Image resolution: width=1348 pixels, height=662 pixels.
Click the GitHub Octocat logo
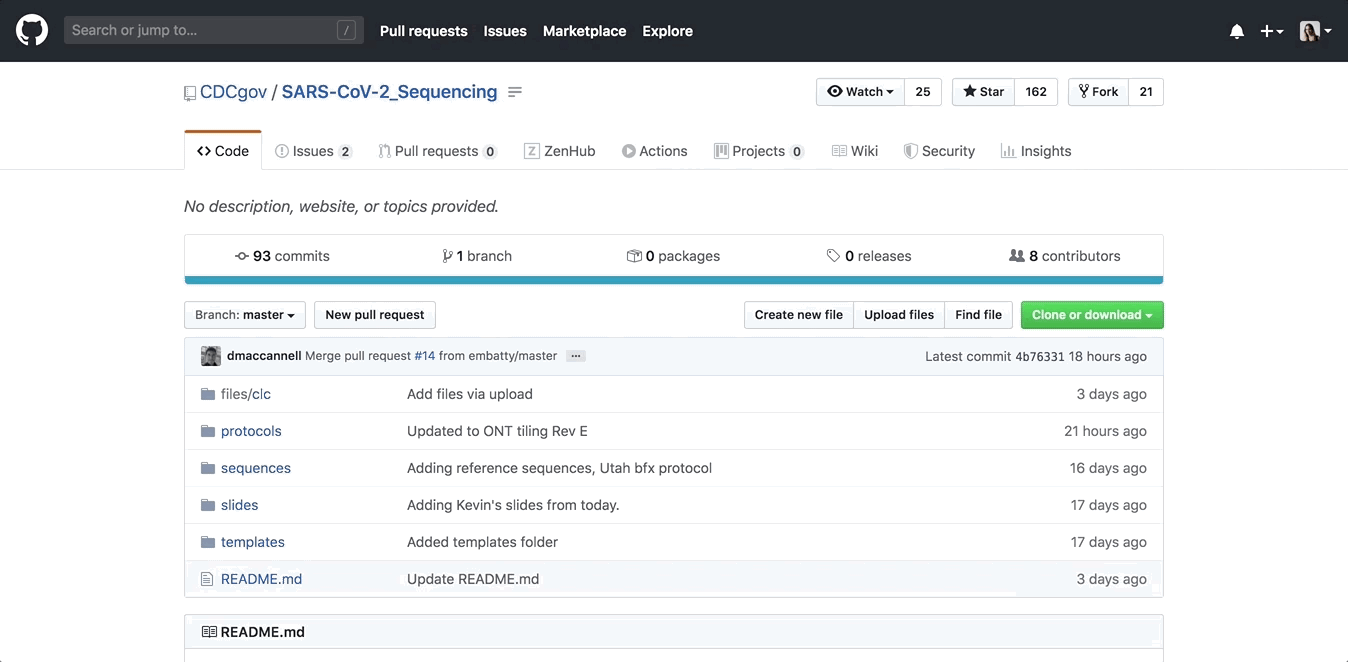point(32,30)
